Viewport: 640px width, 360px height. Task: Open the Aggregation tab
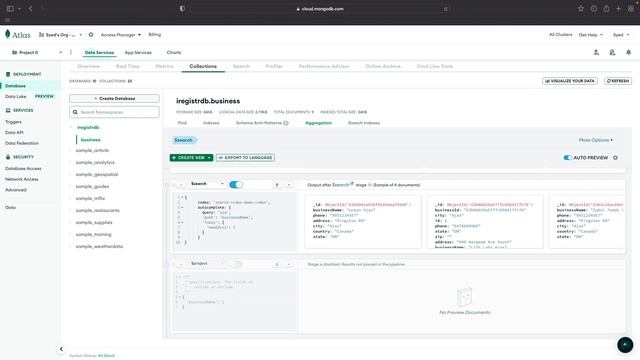tap(318, 123)
